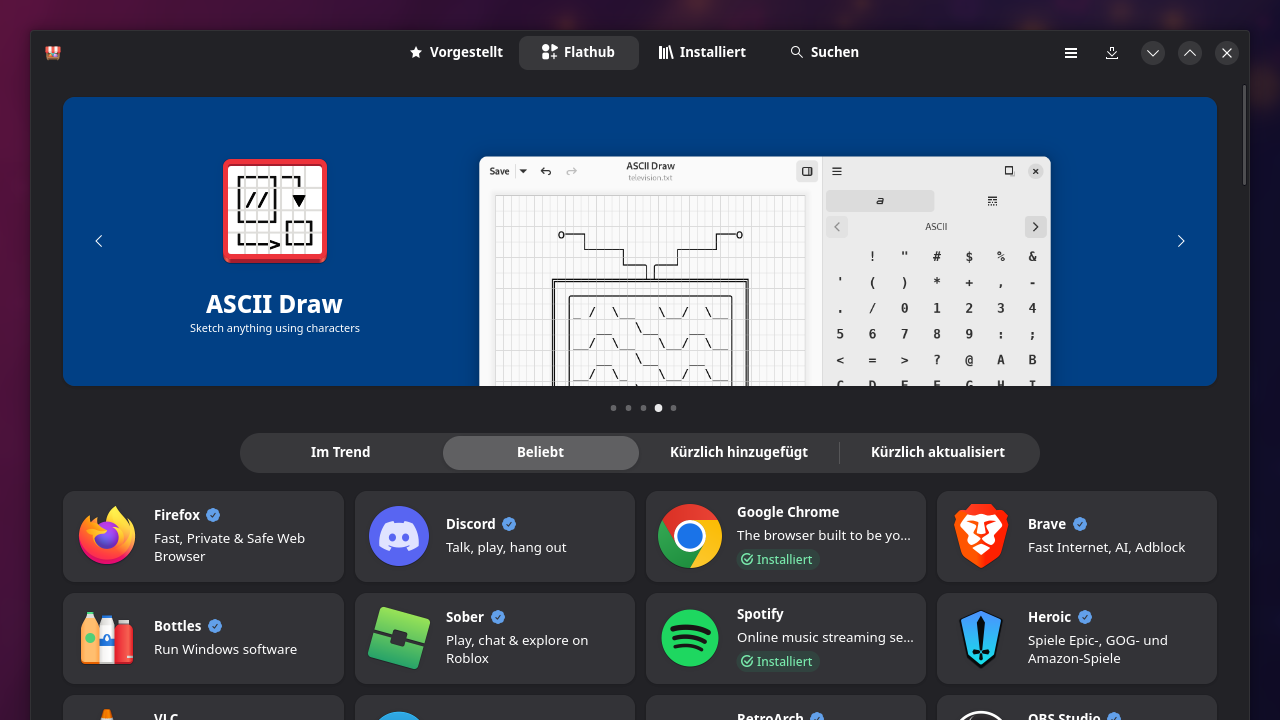Click the Heroic launcher shield icon
Screen dimensions: 1280x720
(x=981, y=638)
